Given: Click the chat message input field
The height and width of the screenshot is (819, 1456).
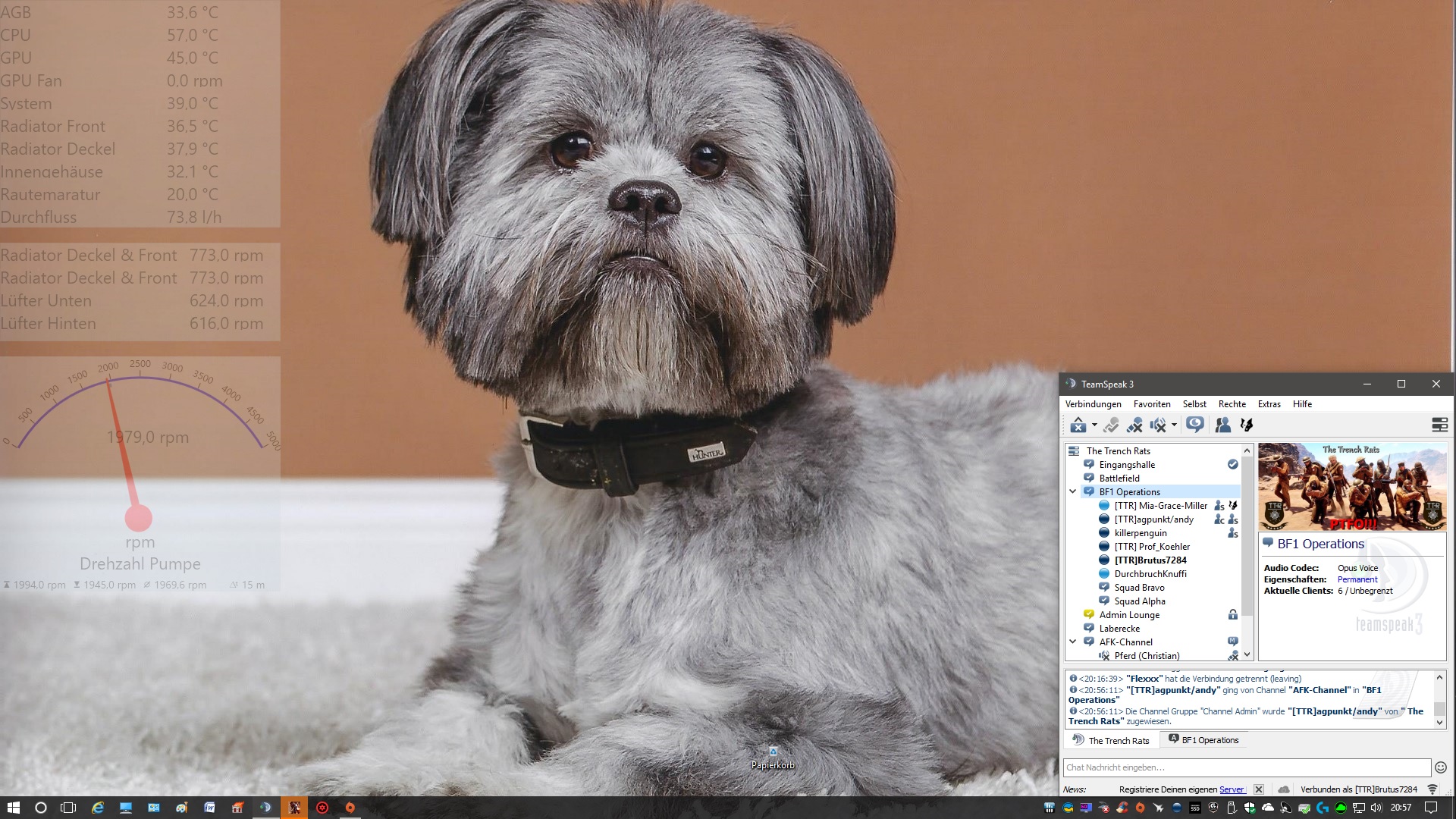Looking at the screenshot, I should click(x=1245, y=767).
